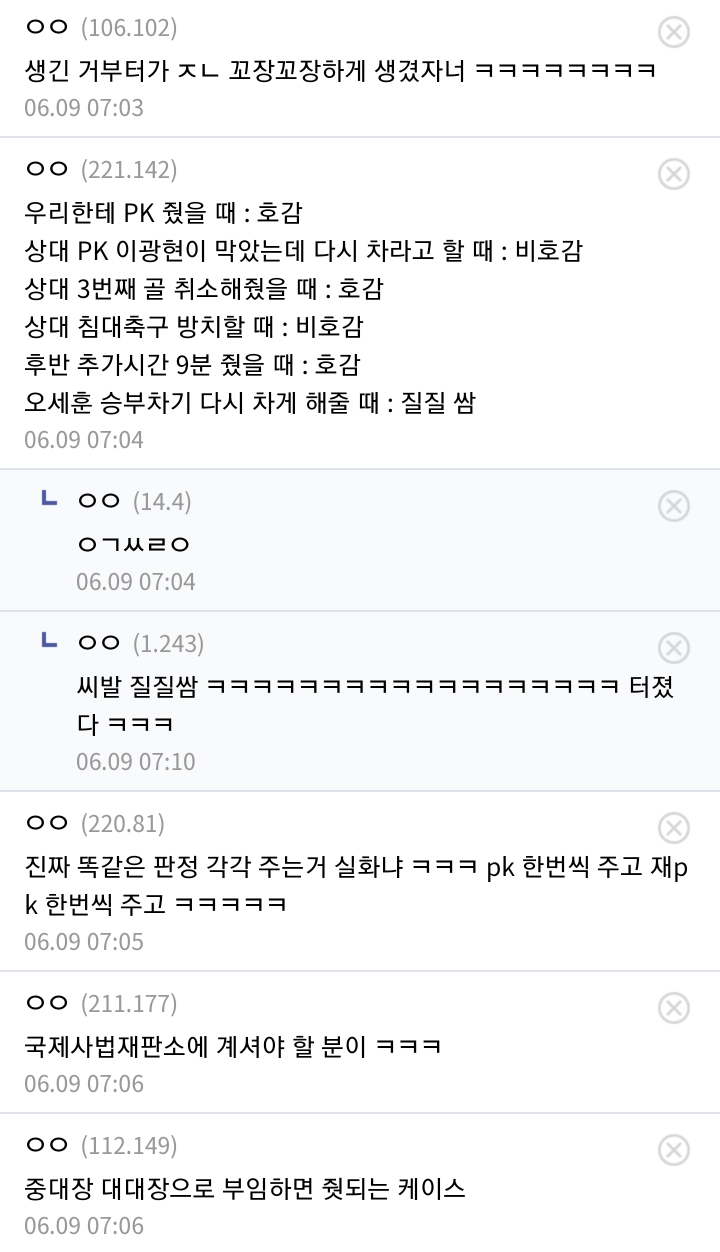
Task: Select the PK 호감/비호감 list comment
Action: 250,308
